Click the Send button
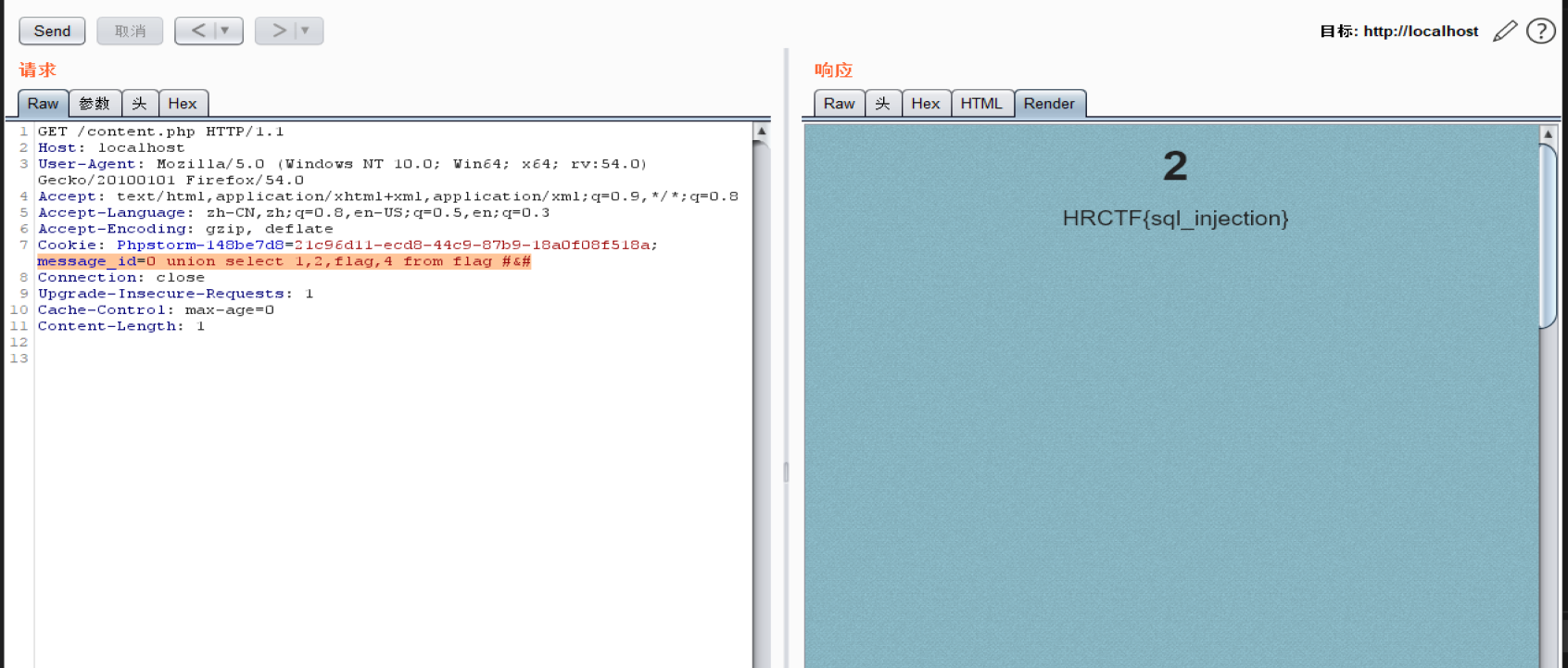 [x=52, y=31]
